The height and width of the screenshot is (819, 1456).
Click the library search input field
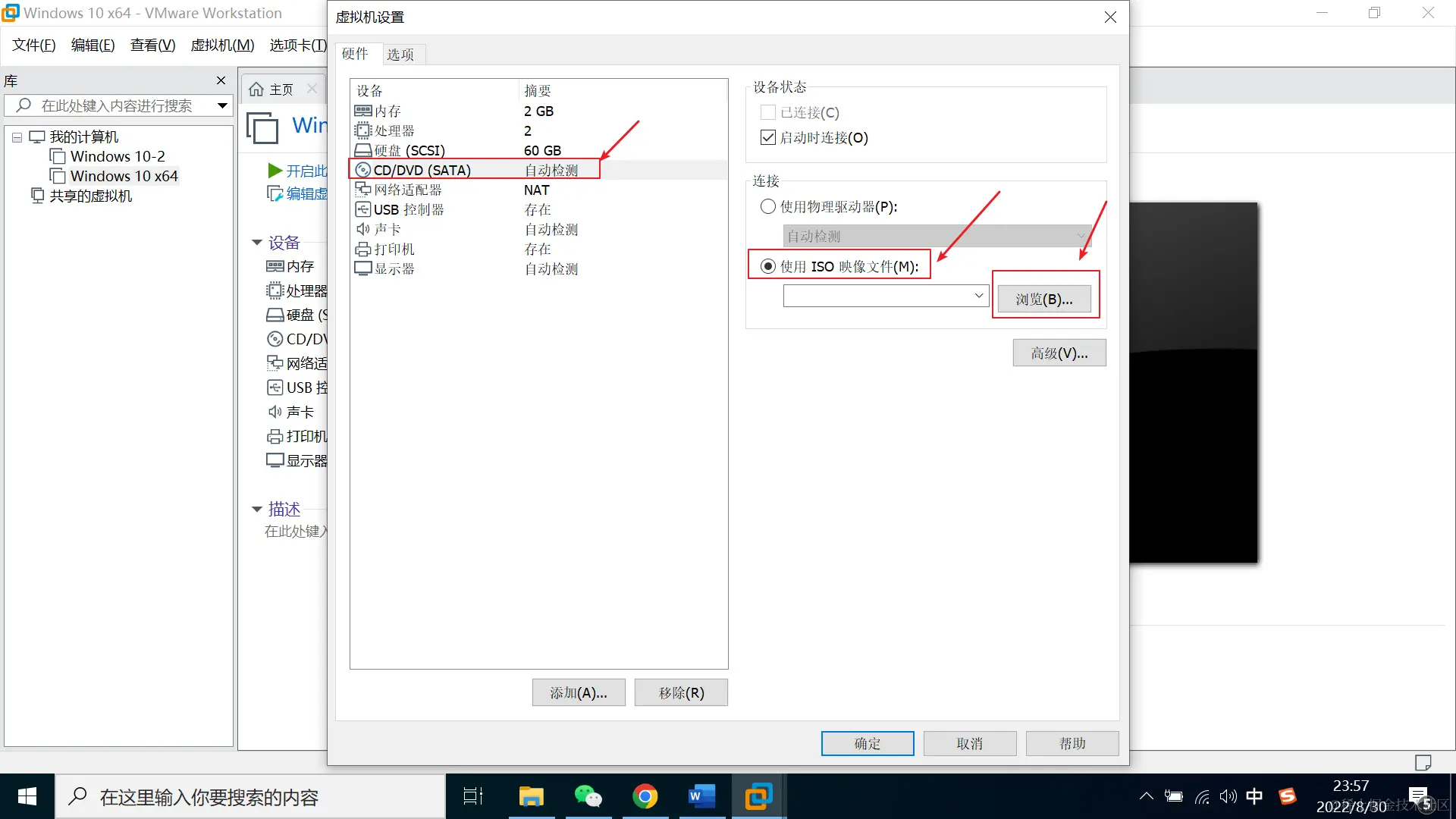pyautogui.click(x=117, y=105)
